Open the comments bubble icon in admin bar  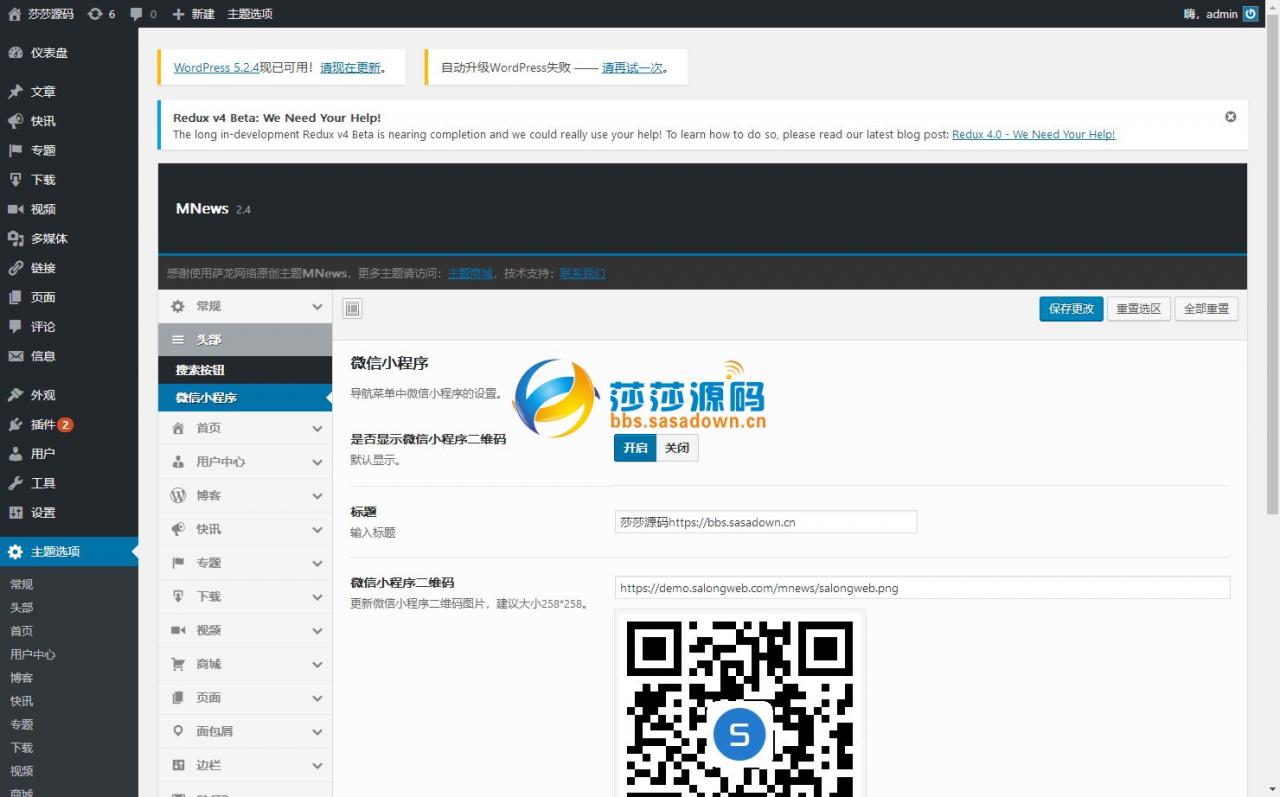coord(137,14)
